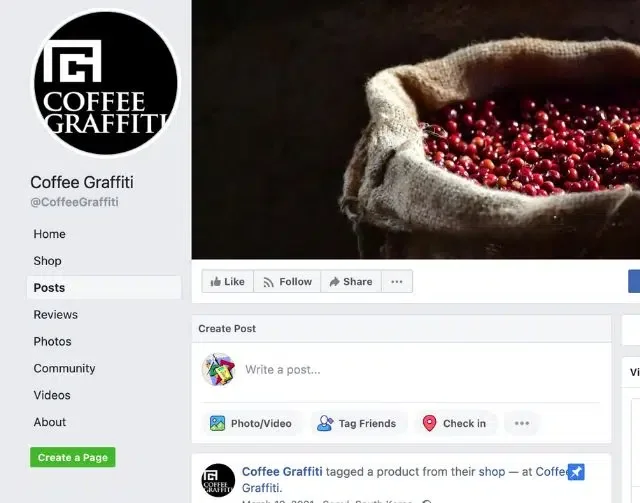Click the Write a post field
The height and width of the screenshot is (503, 640).
click(x=422, y=370)
